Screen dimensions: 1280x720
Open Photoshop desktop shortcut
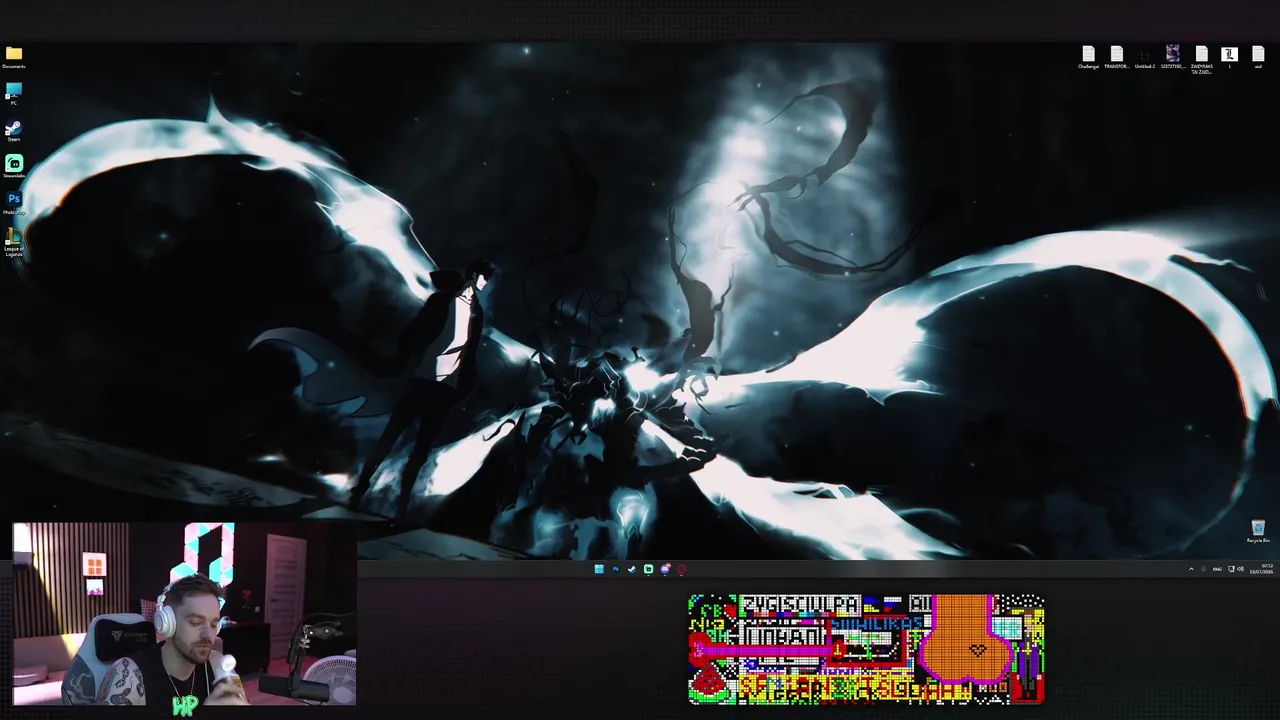pyautogui.click(x=14, y=203)
